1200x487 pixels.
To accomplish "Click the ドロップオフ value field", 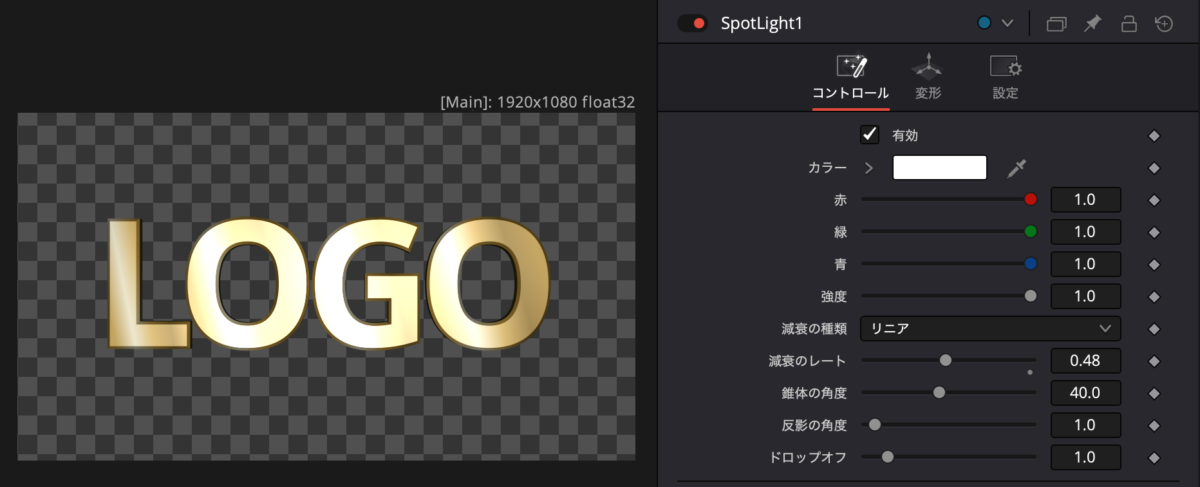I will [x=1086, y=457].
